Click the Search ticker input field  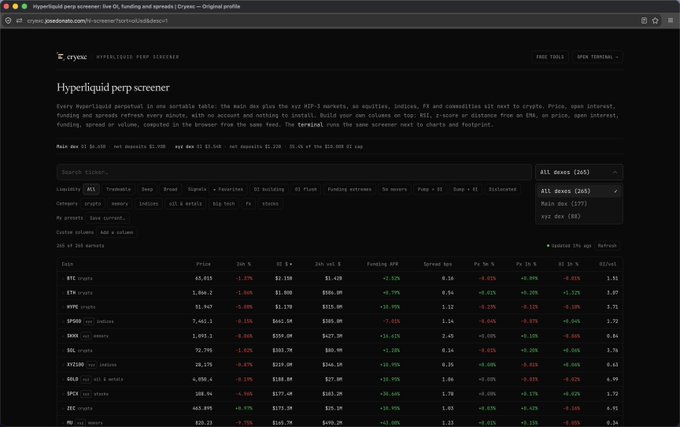pyautogui.click(x=294, y=172)
